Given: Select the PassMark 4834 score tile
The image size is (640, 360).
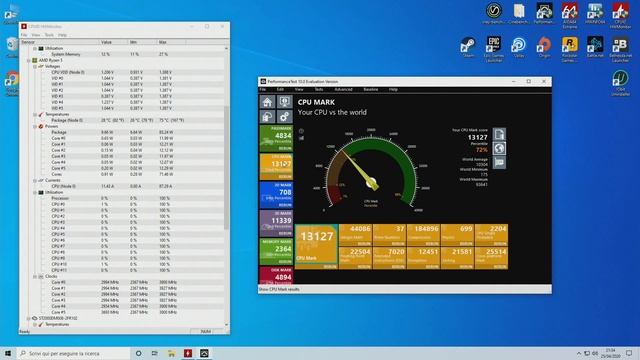Looking at the screenshot, I should click(x=276, y=138).
